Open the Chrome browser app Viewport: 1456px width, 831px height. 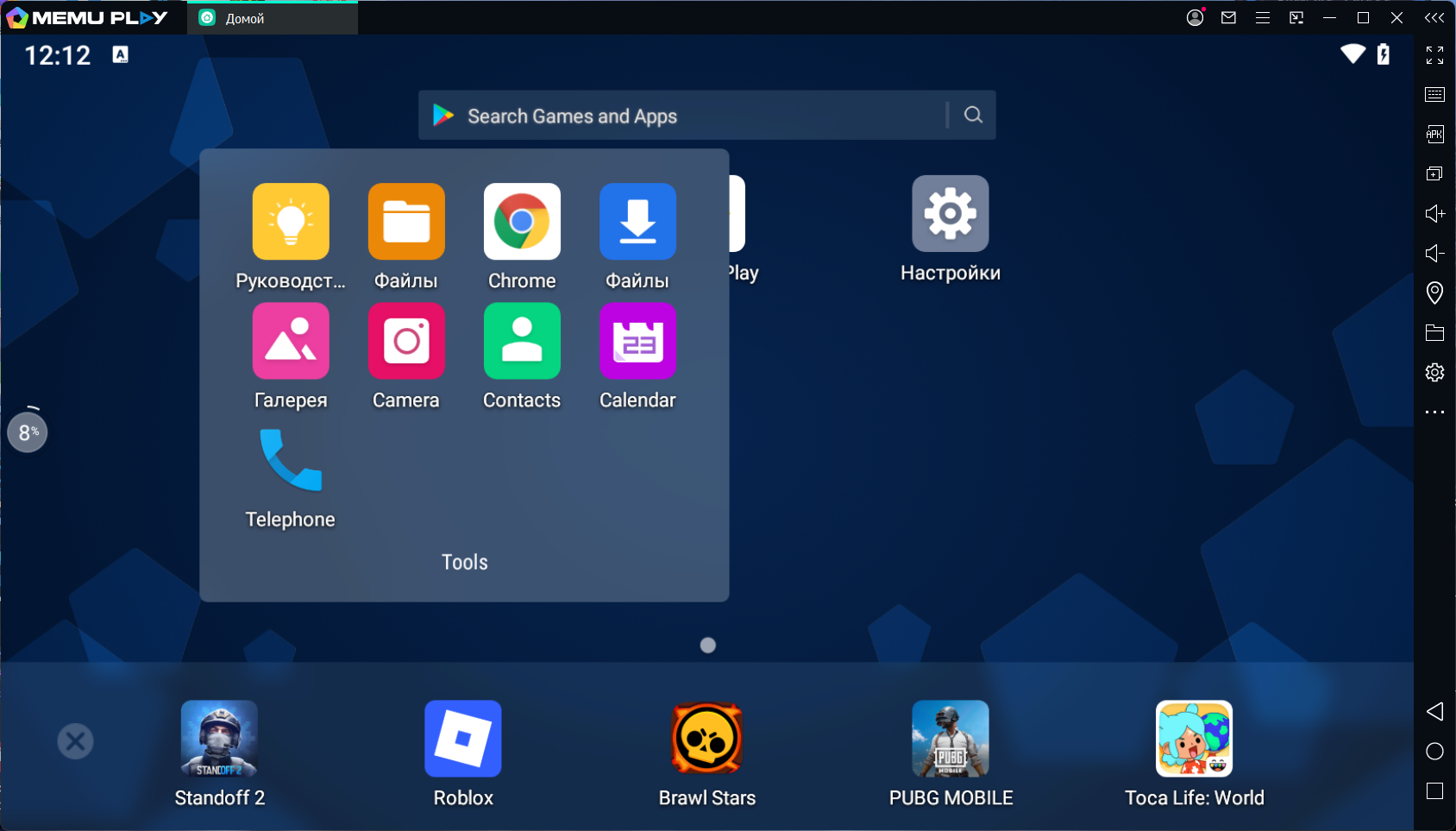[x=522, y=222]
